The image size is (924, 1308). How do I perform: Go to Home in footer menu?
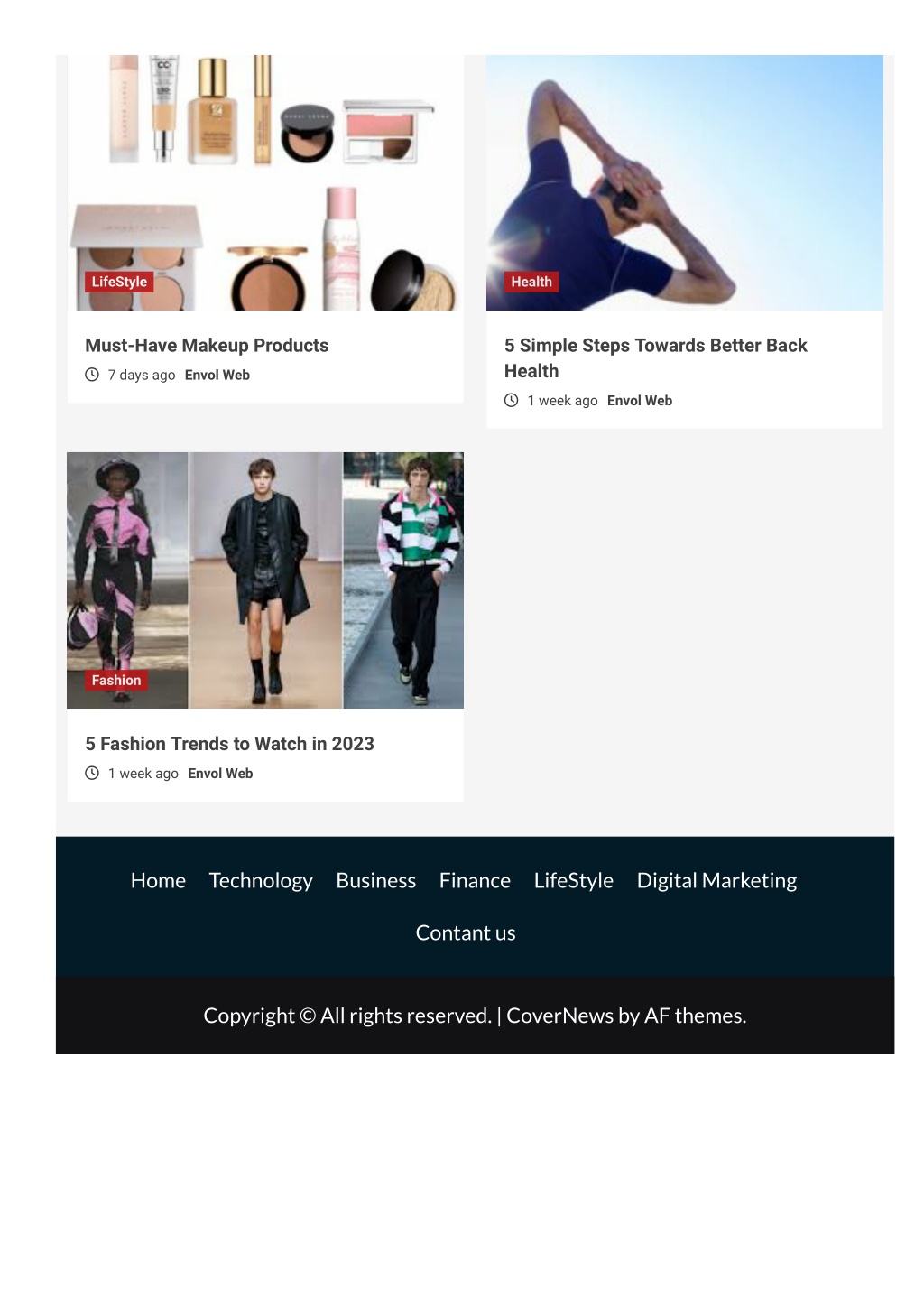158,880
